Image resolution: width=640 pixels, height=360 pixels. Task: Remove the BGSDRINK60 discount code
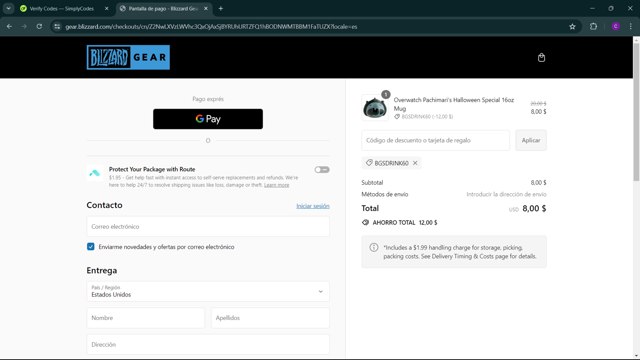(415, 163)
